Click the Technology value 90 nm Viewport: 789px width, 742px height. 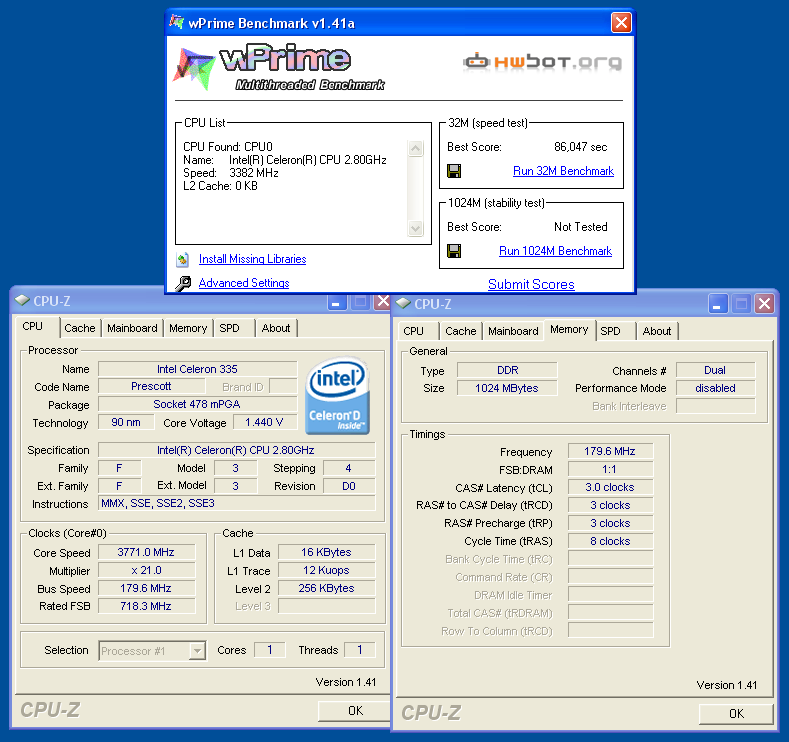click(126, 423)
